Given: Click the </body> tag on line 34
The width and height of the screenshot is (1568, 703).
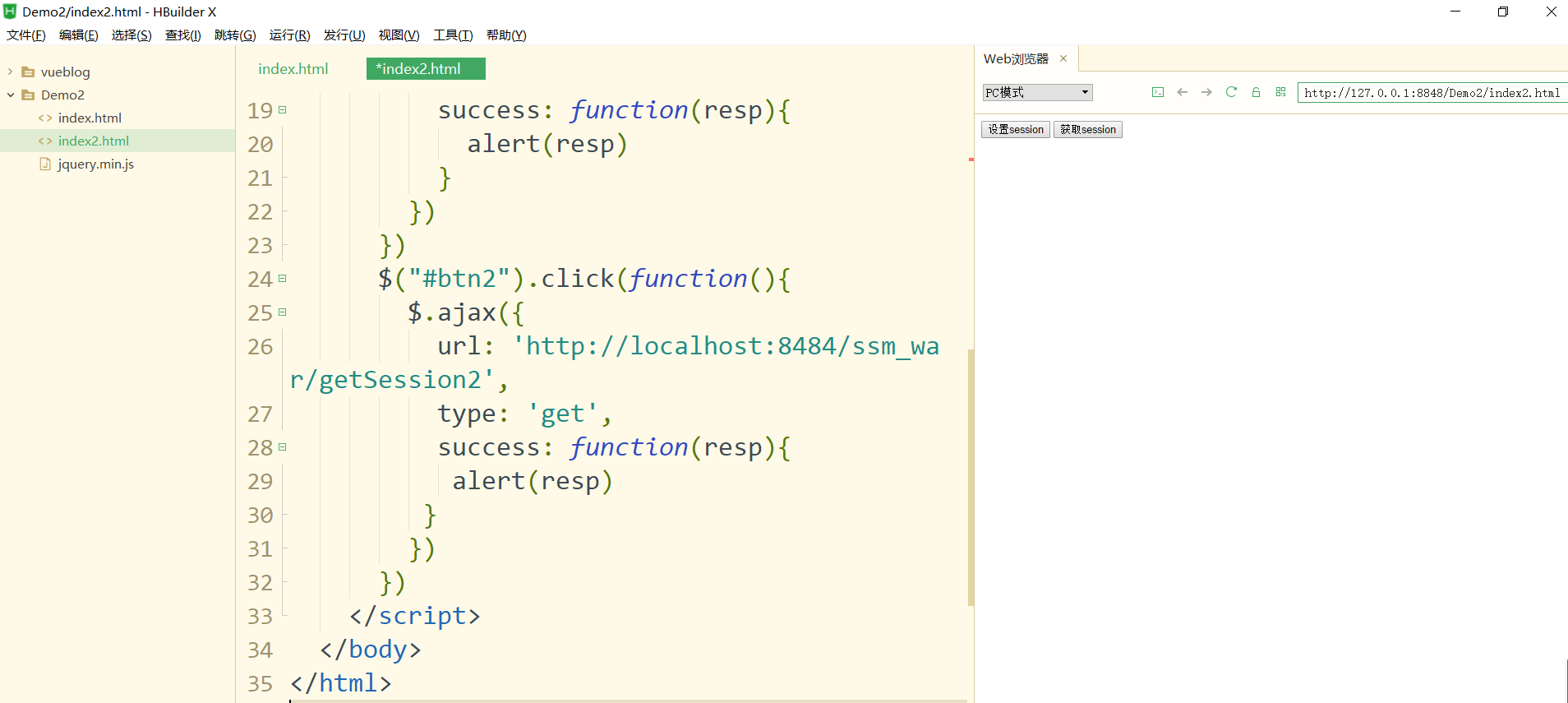Looking at the screenshot, I should point(371,650).
